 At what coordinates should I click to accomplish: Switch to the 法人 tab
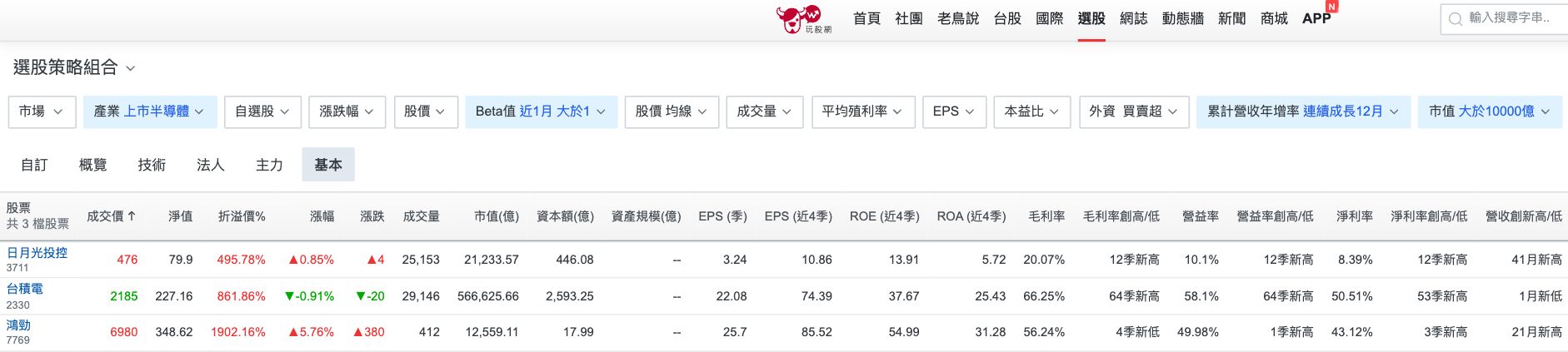(211, 165)
